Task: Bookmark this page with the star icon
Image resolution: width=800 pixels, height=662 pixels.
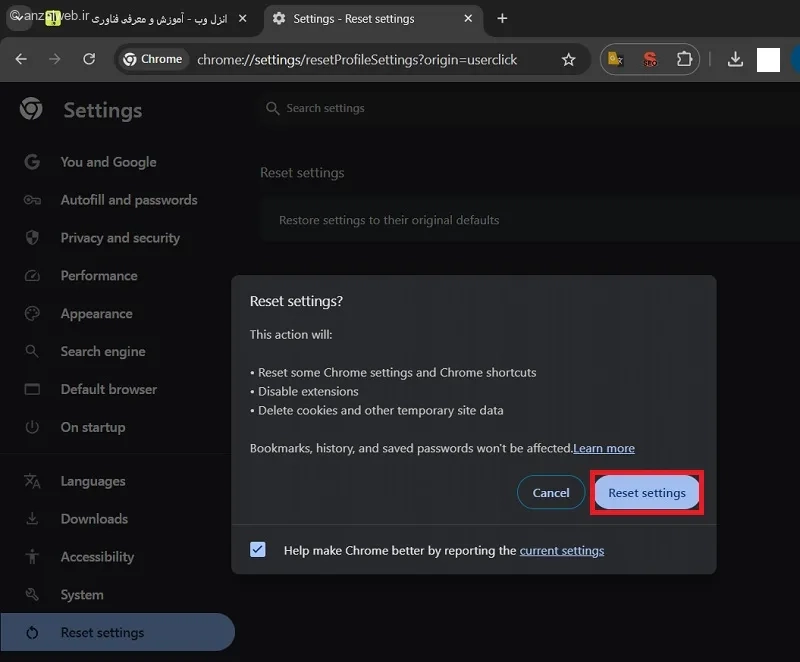Action: [568, 60]
